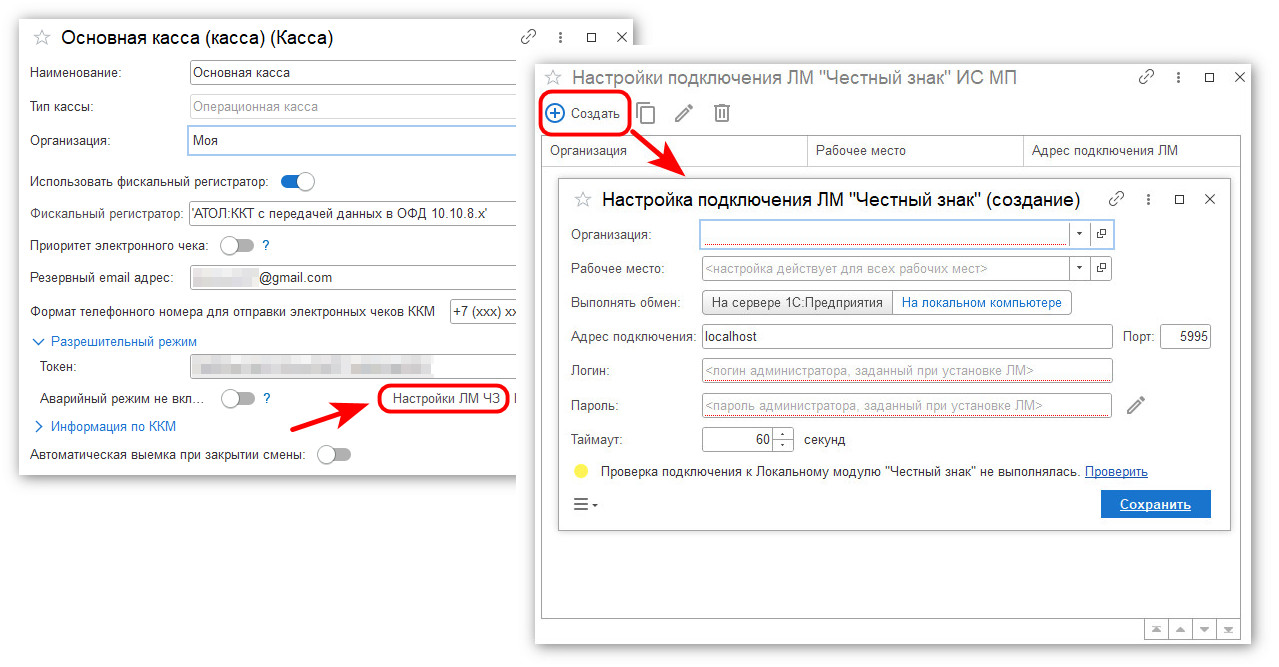Click Адрес подключения field with localhost
This screenshot has height=667, width=1279.
pyautogui.click(x=907, y=337)
